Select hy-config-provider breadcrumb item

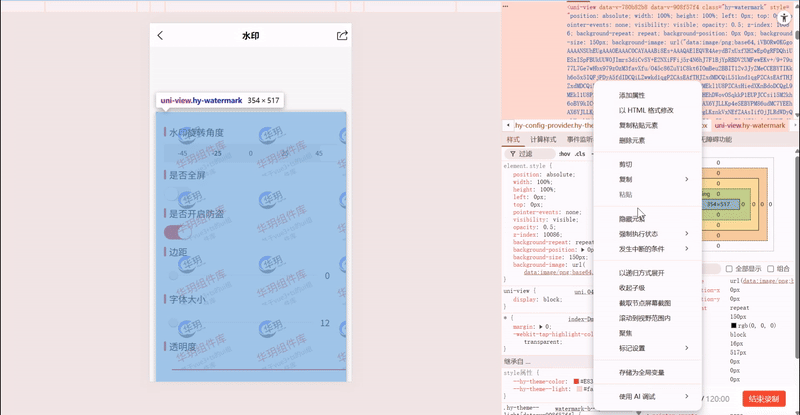554,125
